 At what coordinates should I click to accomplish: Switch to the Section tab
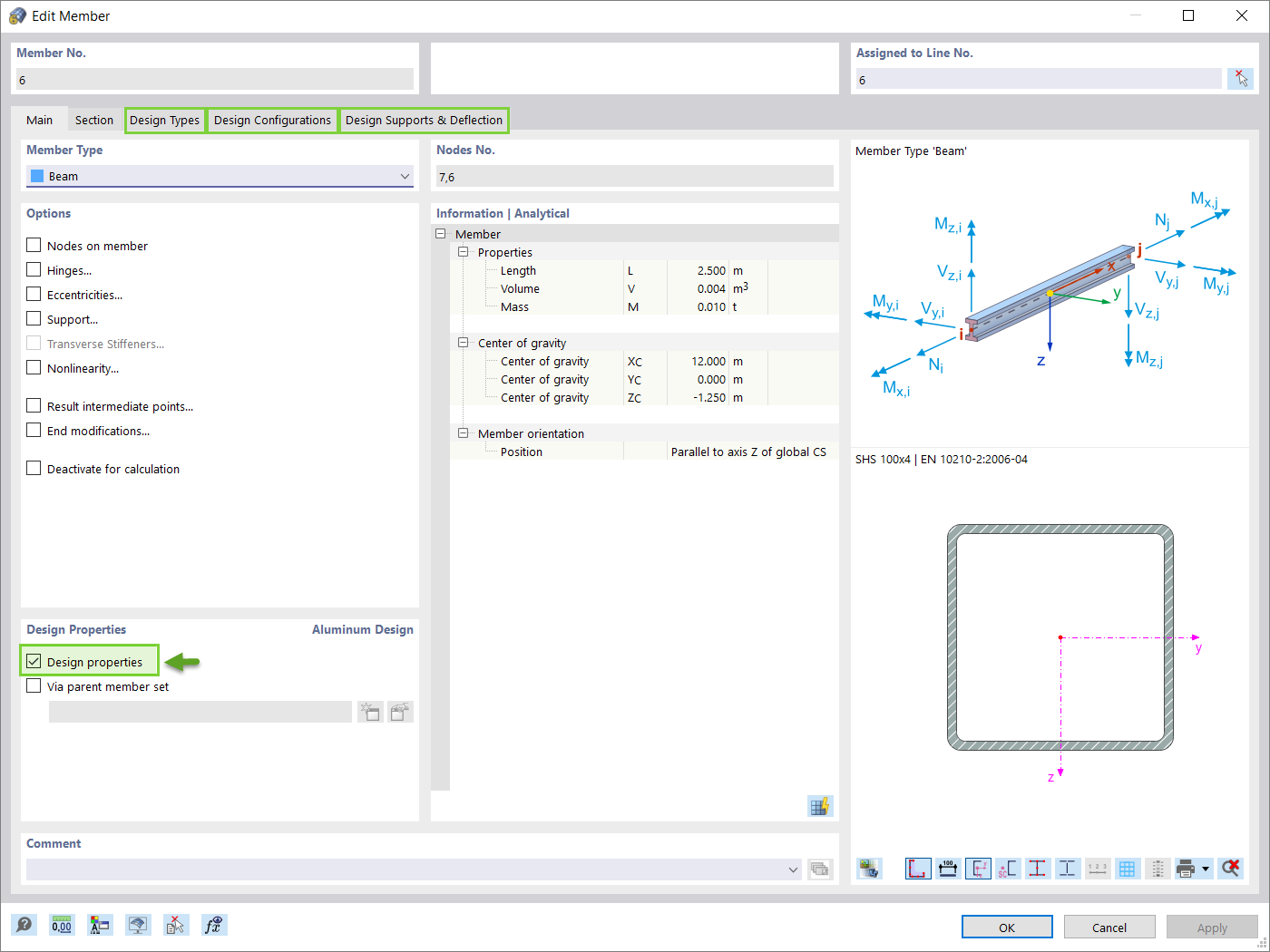pos(93,120)
